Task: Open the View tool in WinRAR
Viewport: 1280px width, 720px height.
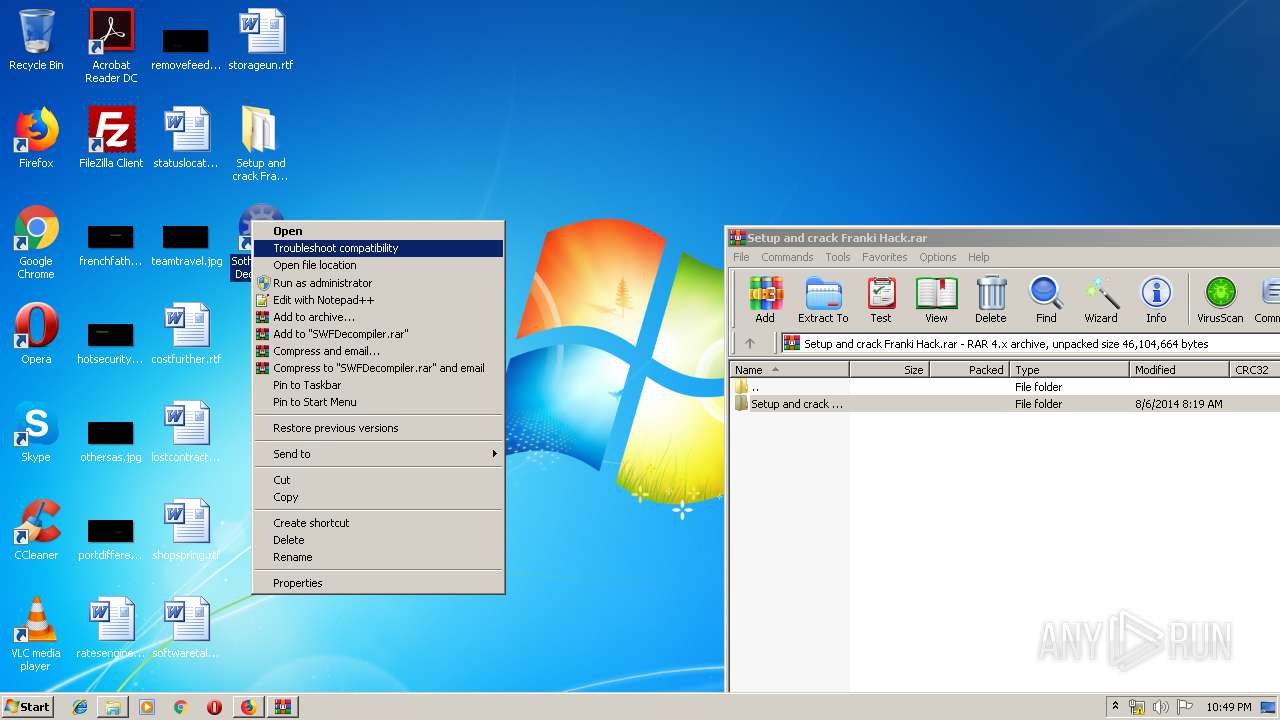Action: point(936,300)
